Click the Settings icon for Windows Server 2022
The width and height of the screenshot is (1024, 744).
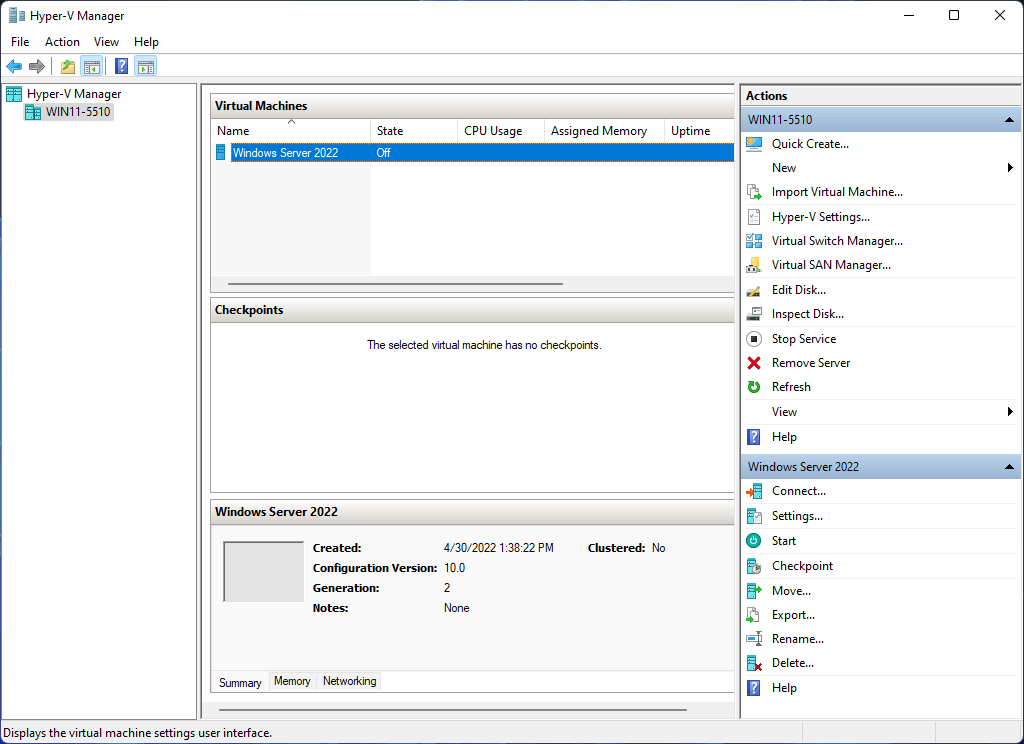coord(754,516)
